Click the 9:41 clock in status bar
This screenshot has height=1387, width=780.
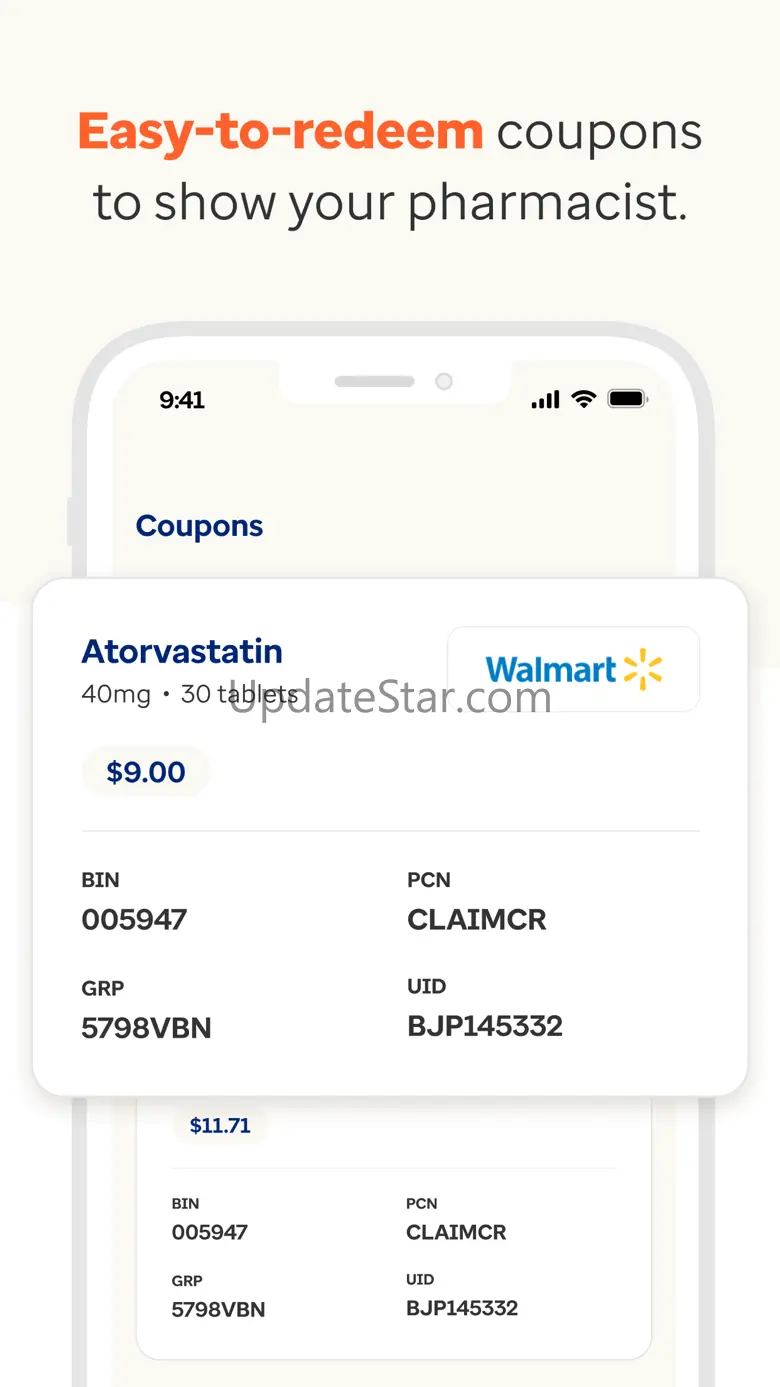coord(182,400)
